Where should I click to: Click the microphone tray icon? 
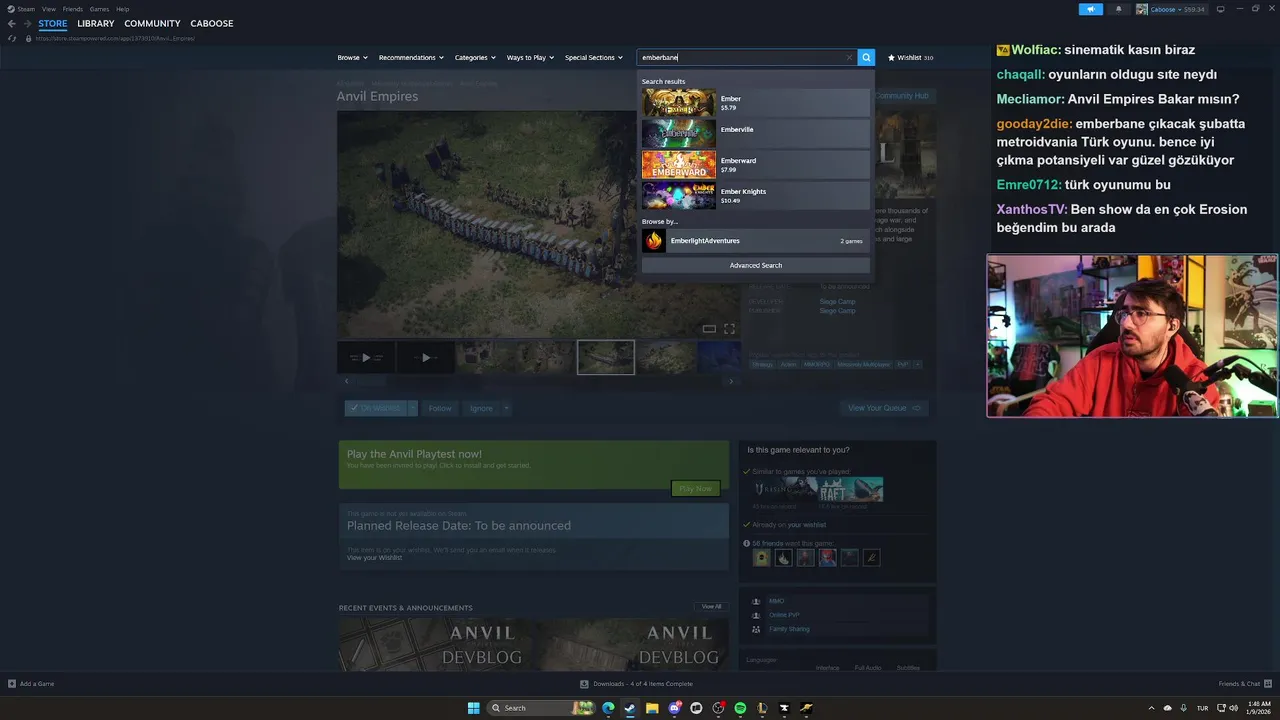click(1184, 708)
